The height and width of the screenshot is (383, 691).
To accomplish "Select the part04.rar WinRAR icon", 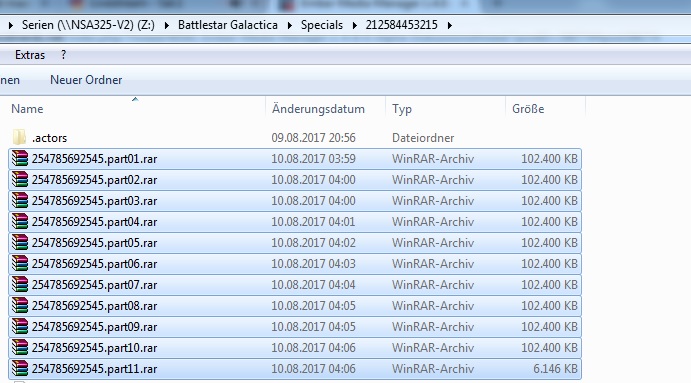I will click(20, 222).
